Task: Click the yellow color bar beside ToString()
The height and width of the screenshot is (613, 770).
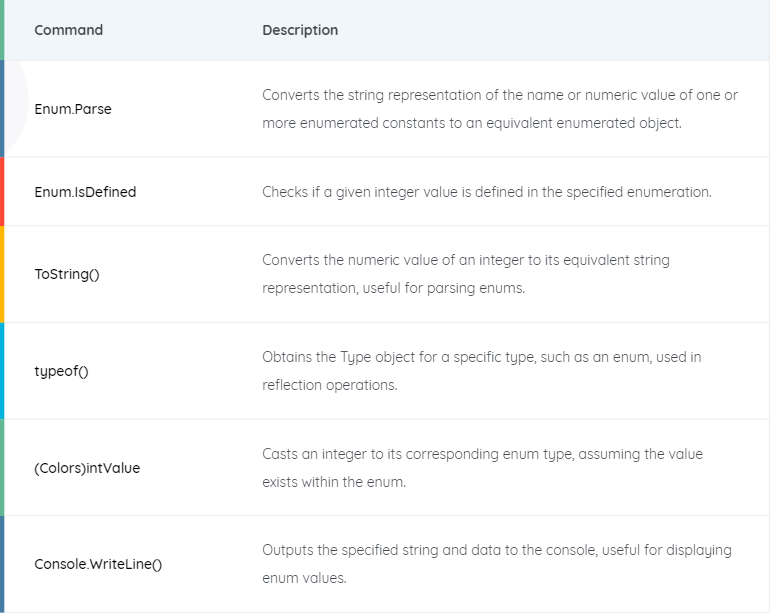Action: coord(2,274)
